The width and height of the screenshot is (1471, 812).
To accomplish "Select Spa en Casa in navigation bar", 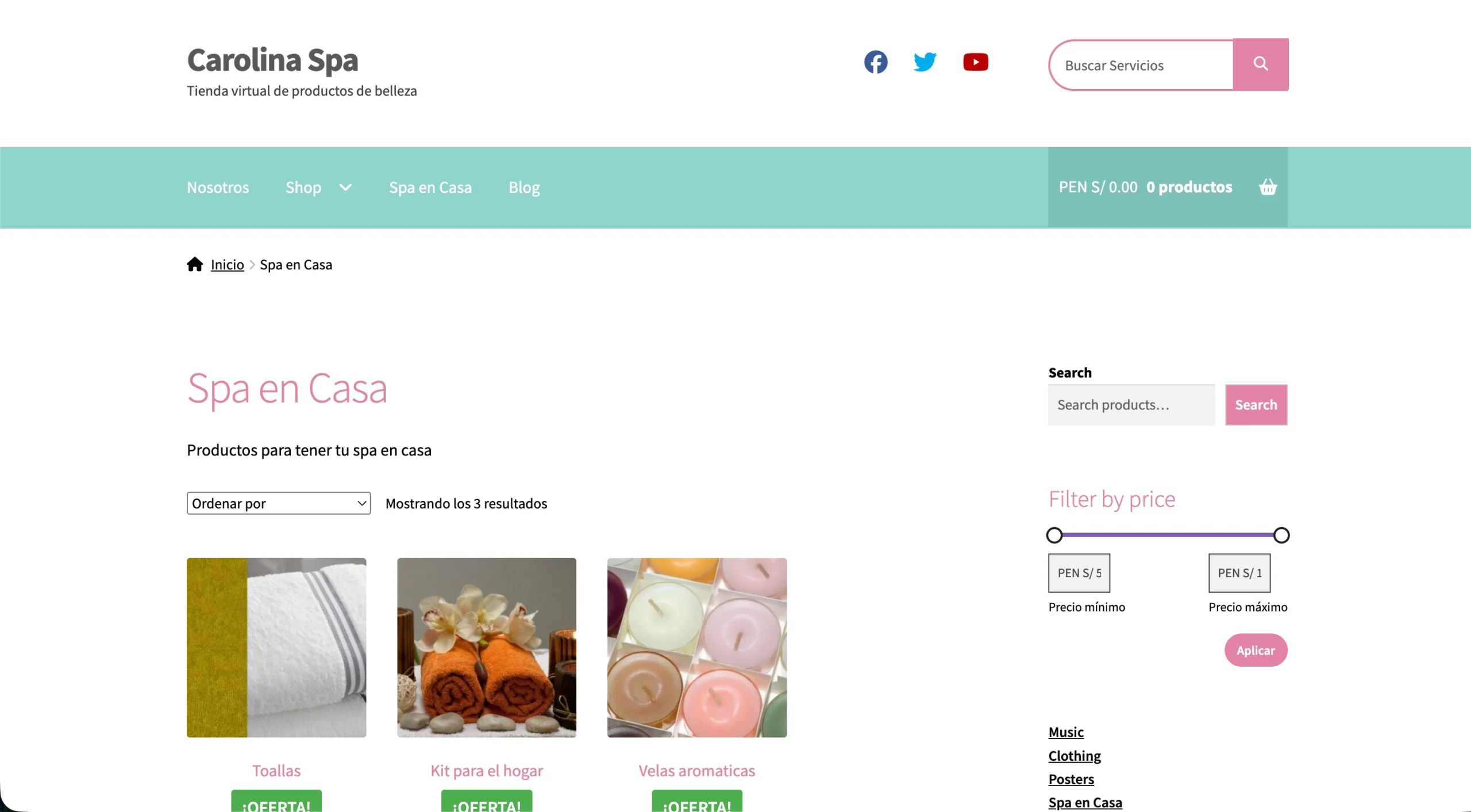I will tap(430, 187).
